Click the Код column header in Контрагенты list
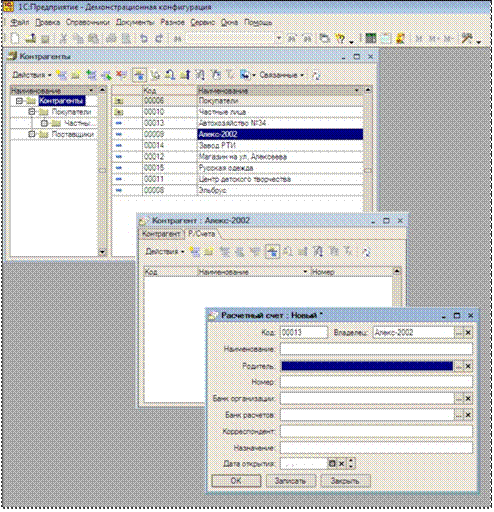The width and height of the screenshot is (494, 512). [x=169, y=90]
